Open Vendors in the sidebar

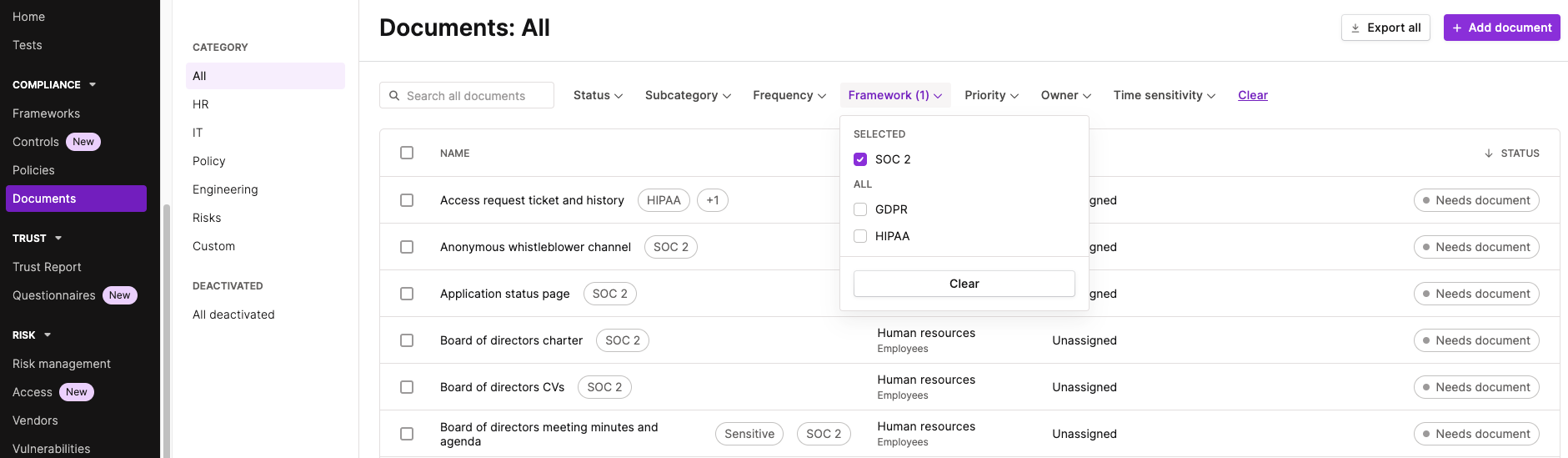click(x=35, y=420)
